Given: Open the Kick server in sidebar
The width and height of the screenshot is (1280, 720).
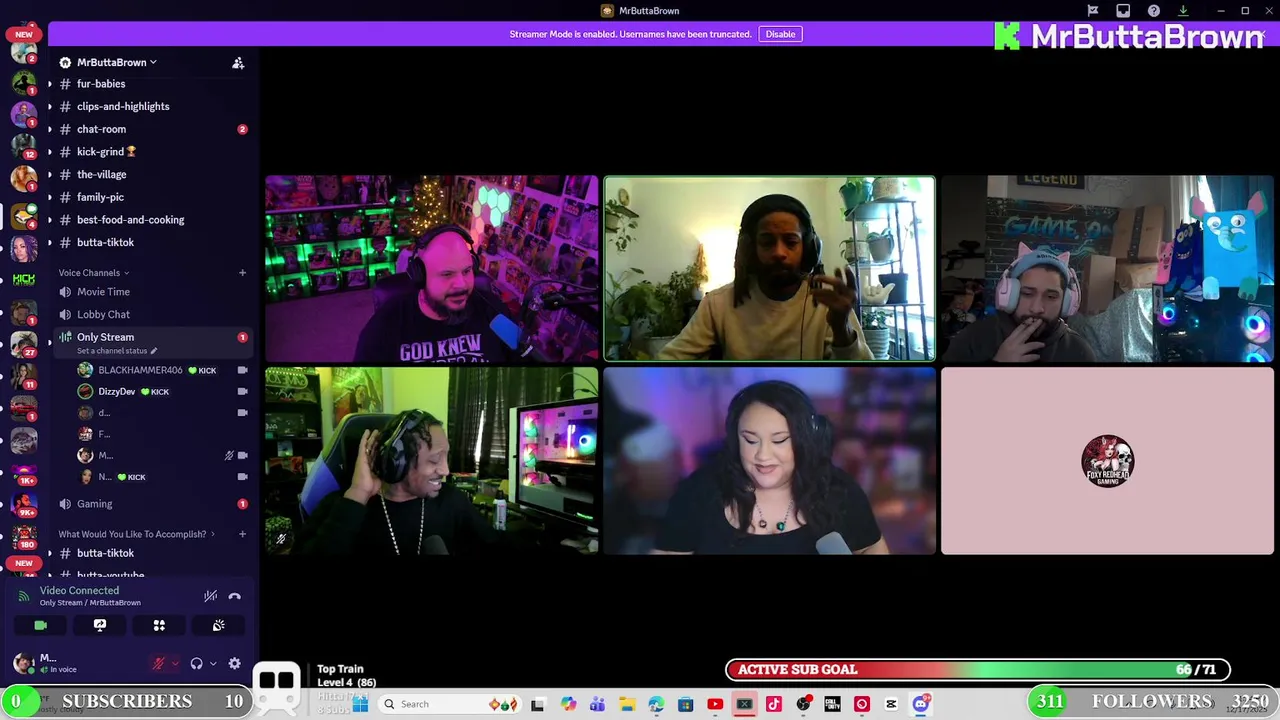Looking at the screenshot, I should [24, 279].
